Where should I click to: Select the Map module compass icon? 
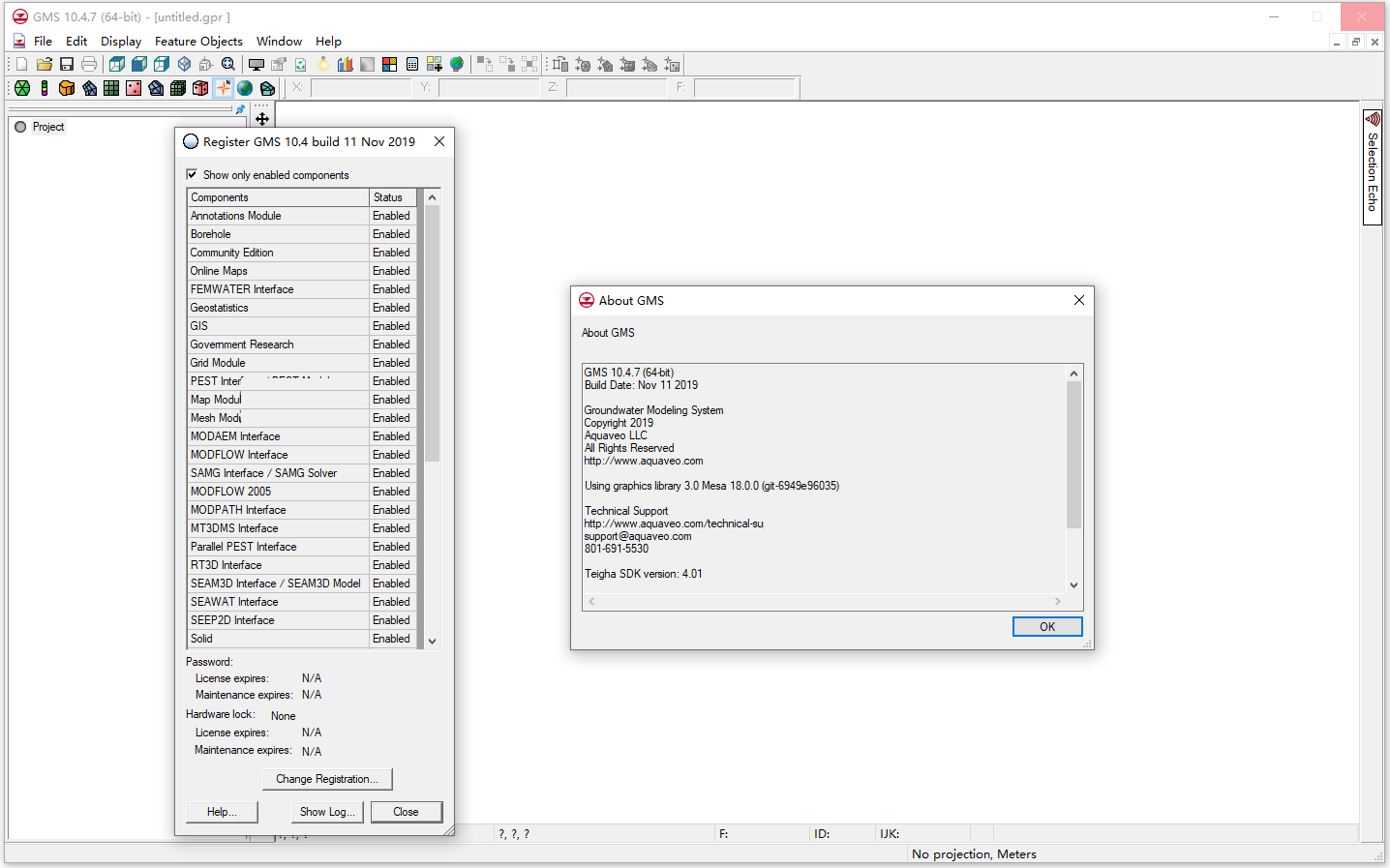pyautogui.click(x=223, y=88)
